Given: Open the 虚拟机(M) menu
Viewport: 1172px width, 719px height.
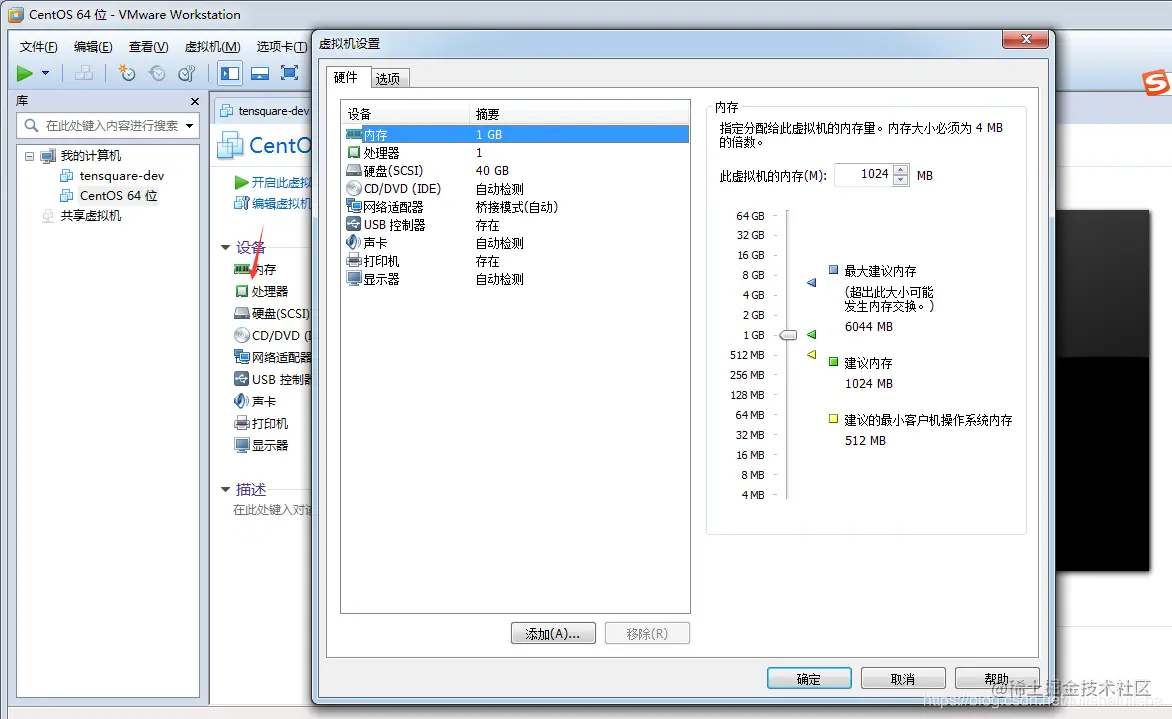Looking at the screenshot, I should click(x=212, y=47).
